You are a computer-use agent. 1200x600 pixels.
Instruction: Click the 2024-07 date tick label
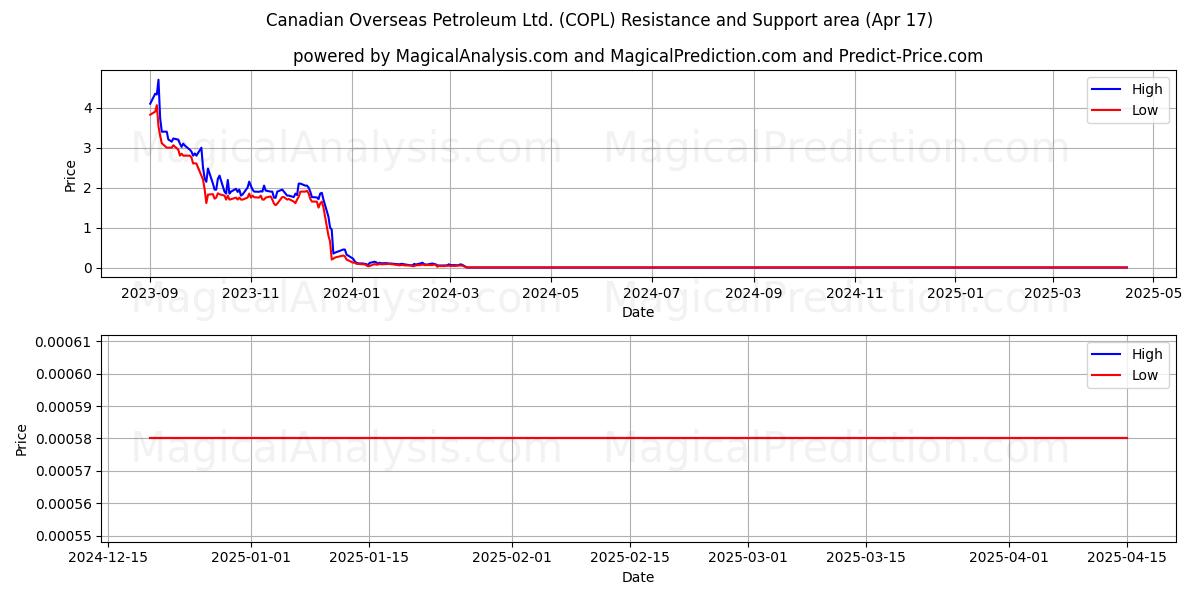(653, 292)
